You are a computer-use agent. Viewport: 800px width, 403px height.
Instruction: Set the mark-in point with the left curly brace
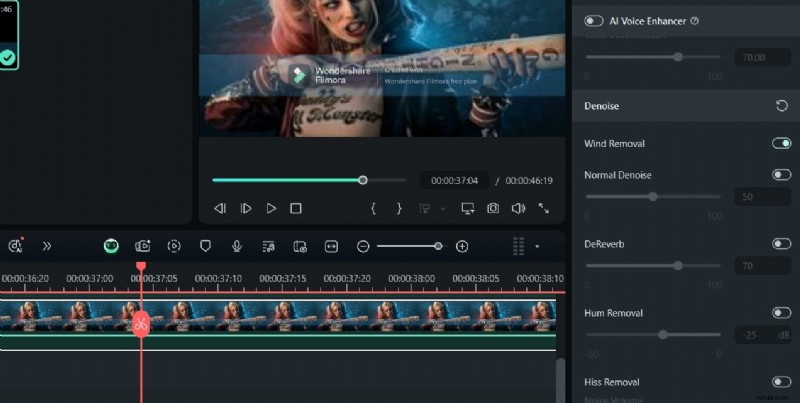(373, 208)
